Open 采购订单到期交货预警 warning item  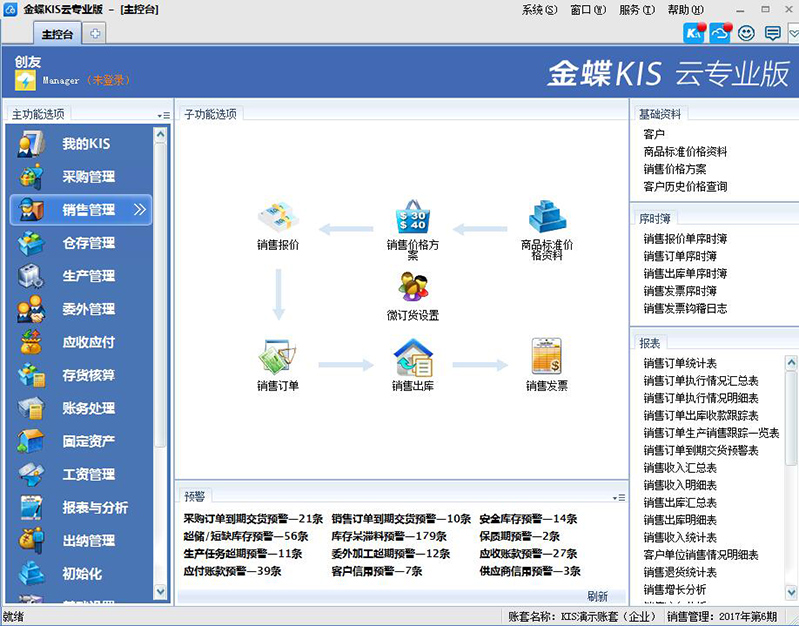[x=253, y=519]
